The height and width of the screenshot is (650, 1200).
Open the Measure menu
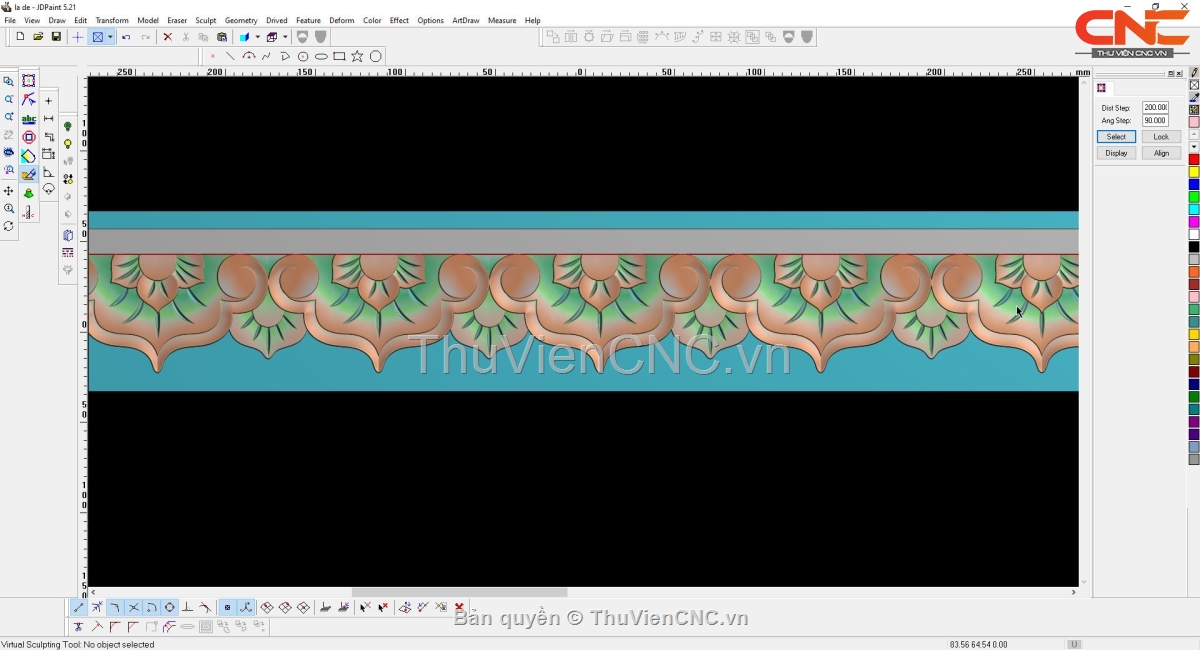(502, 20)
